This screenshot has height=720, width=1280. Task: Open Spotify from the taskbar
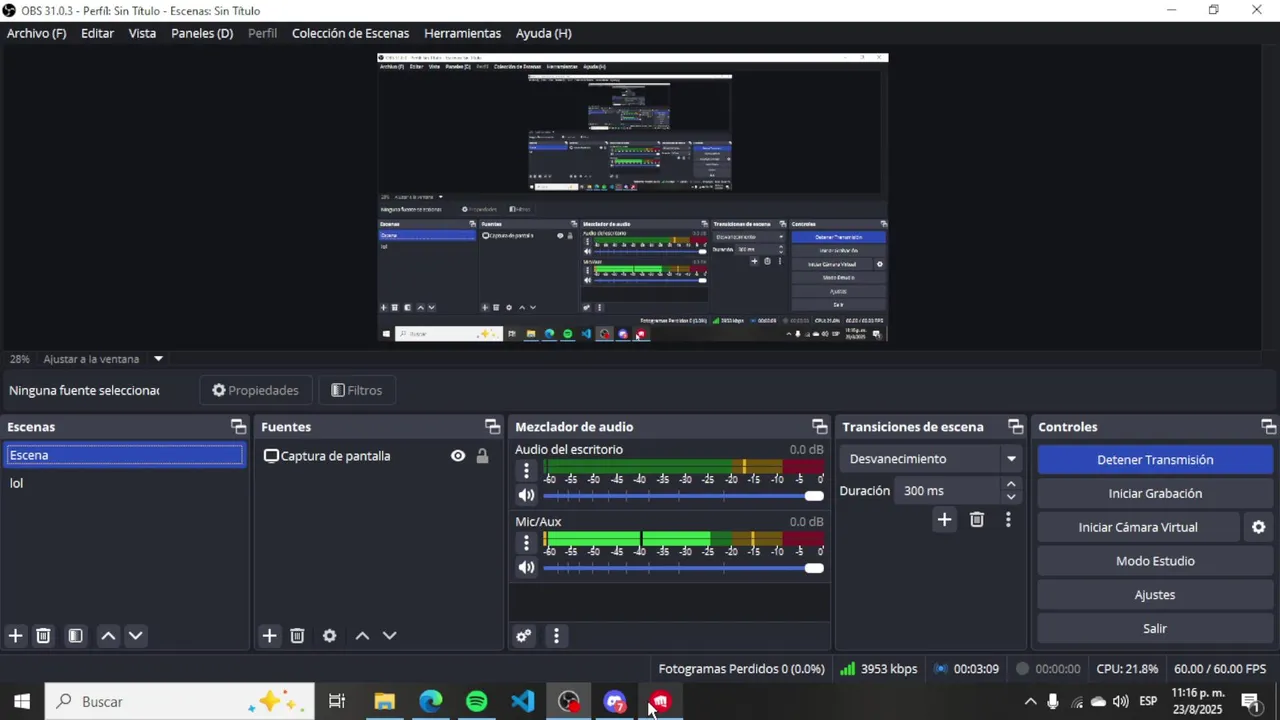(477, 702)
